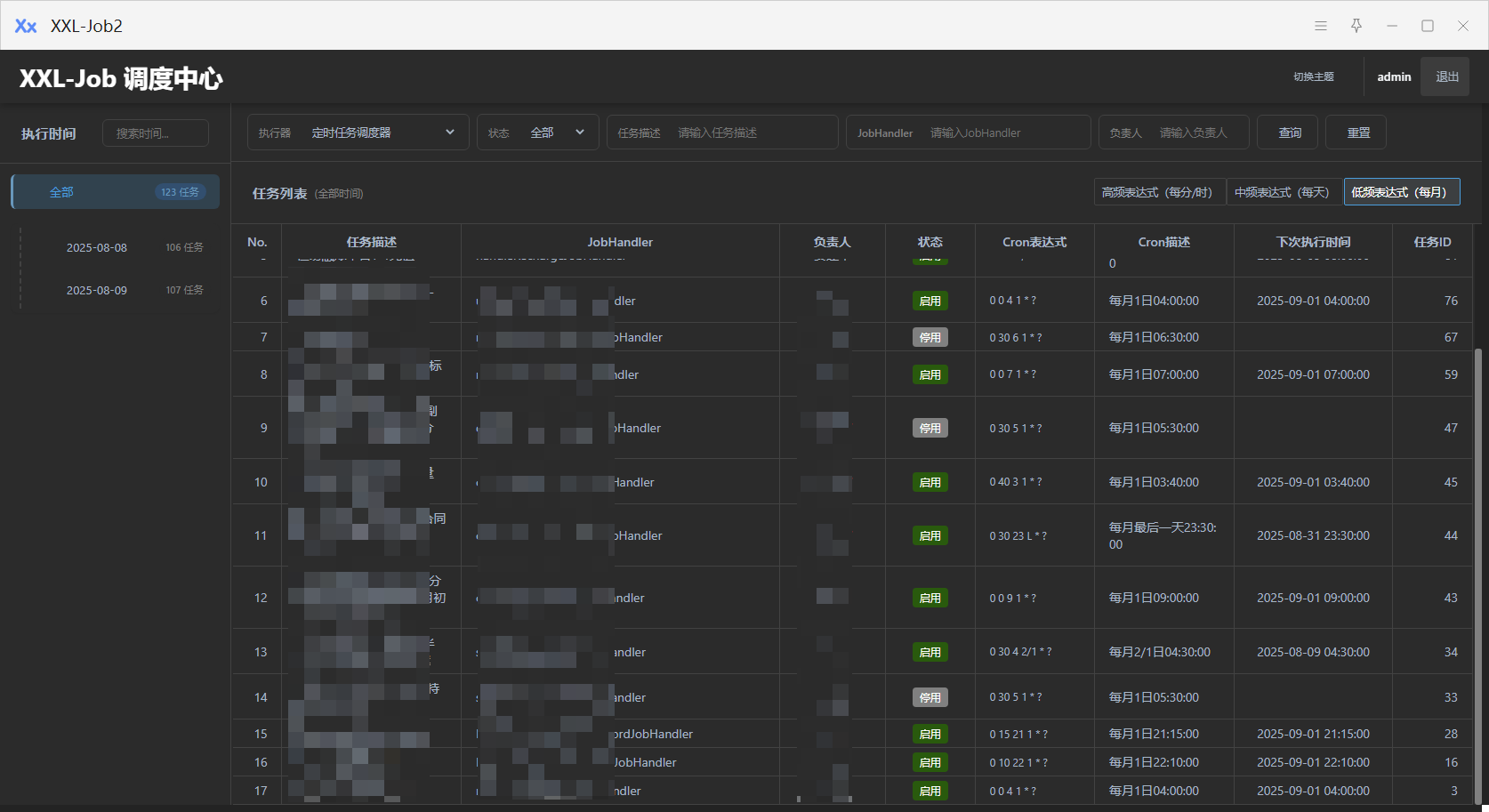Click the 启用 status badge in row 13
The height and width of the screenshot is (812, 1489).
tap(930, 652)
